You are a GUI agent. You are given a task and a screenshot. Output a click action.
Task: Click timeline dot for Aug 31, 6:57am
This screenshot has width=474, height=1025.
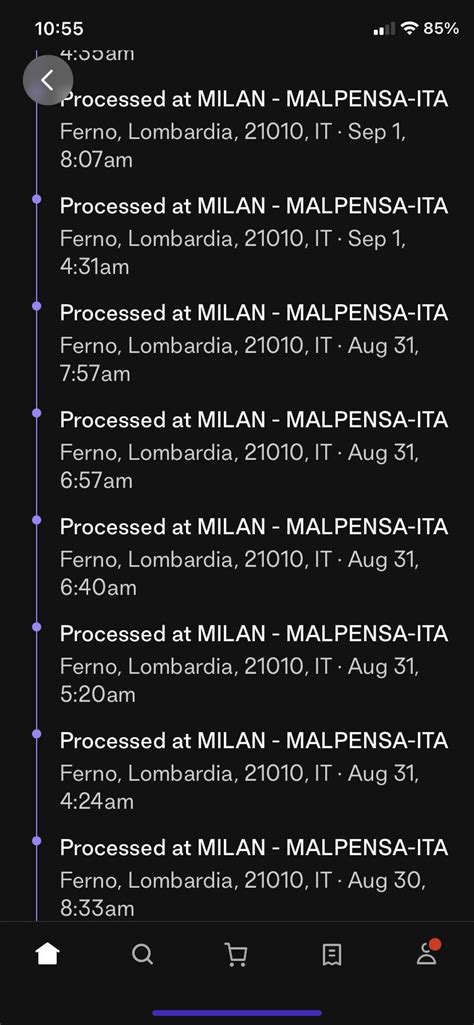(37, 412)
